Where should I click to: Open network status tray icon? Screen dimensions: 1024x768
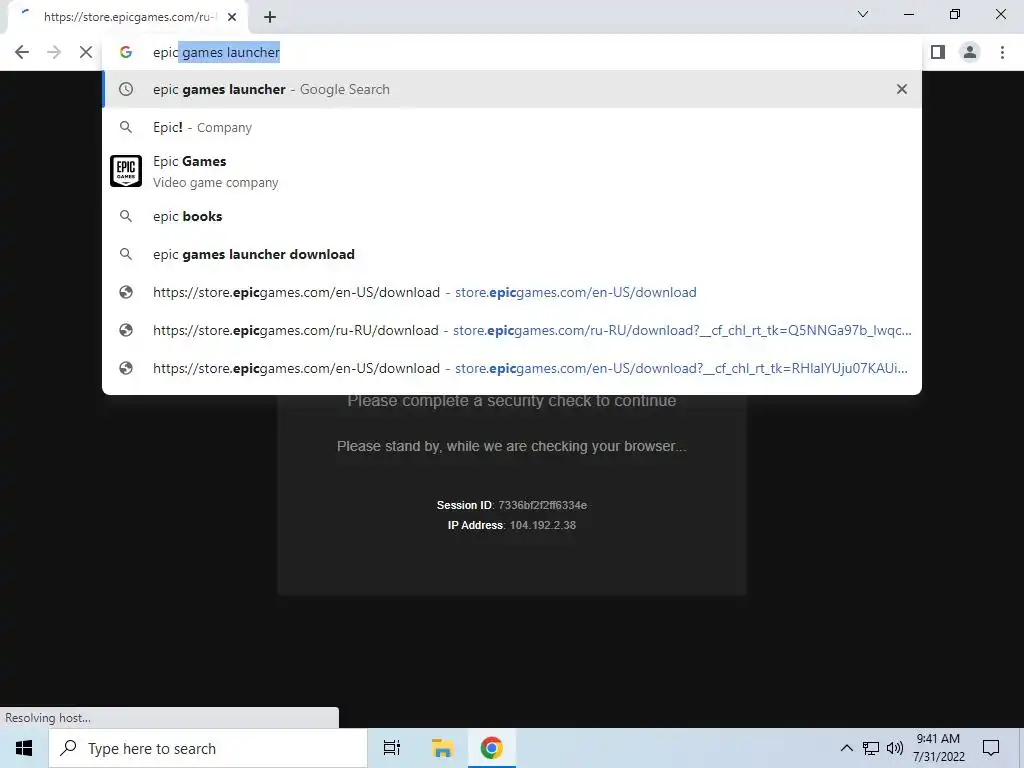coord(871,748)
